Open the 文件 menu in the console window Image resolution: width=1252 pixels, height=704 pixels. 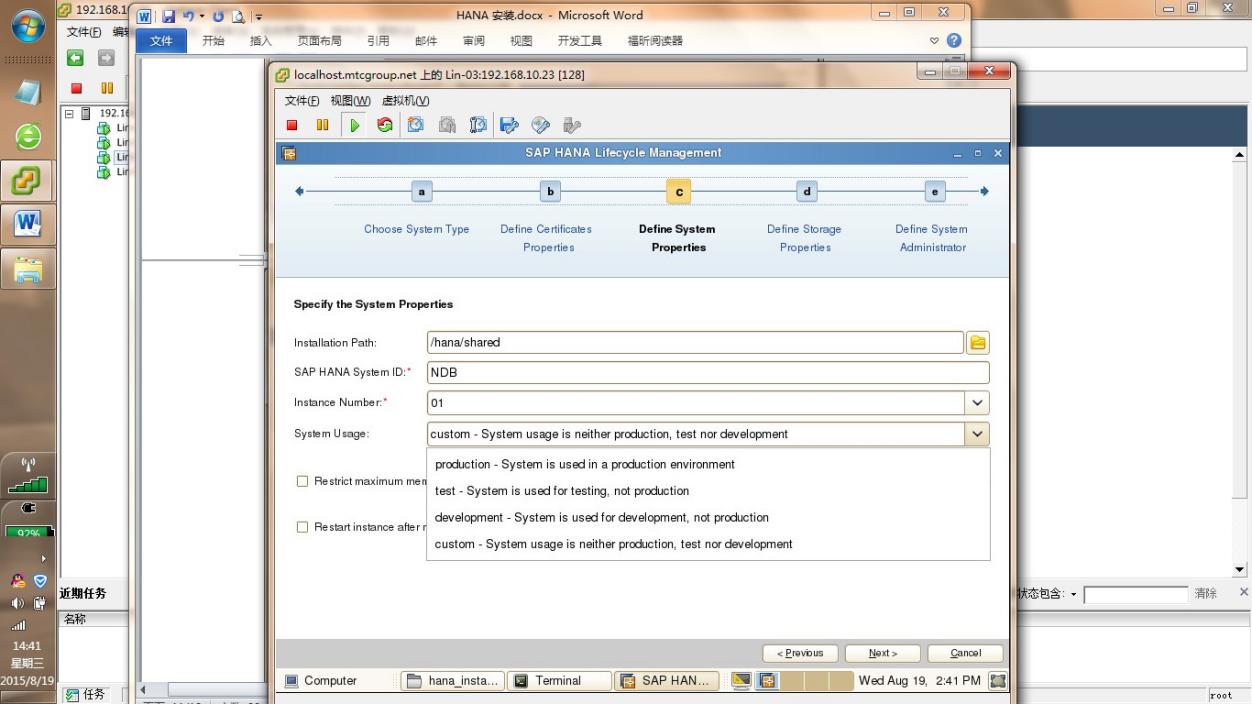coord(302,100)
